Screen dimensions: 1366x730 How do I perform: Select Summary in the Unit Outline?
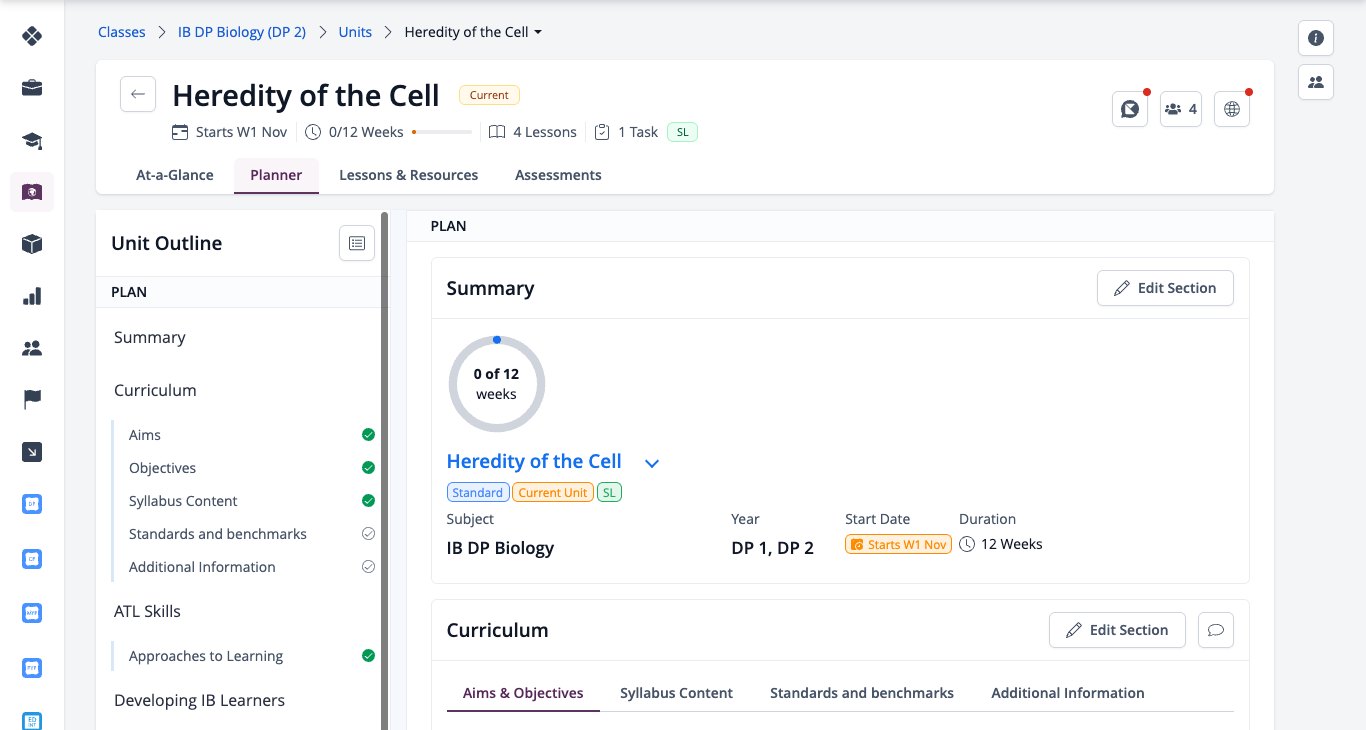(x=150, y=337)
